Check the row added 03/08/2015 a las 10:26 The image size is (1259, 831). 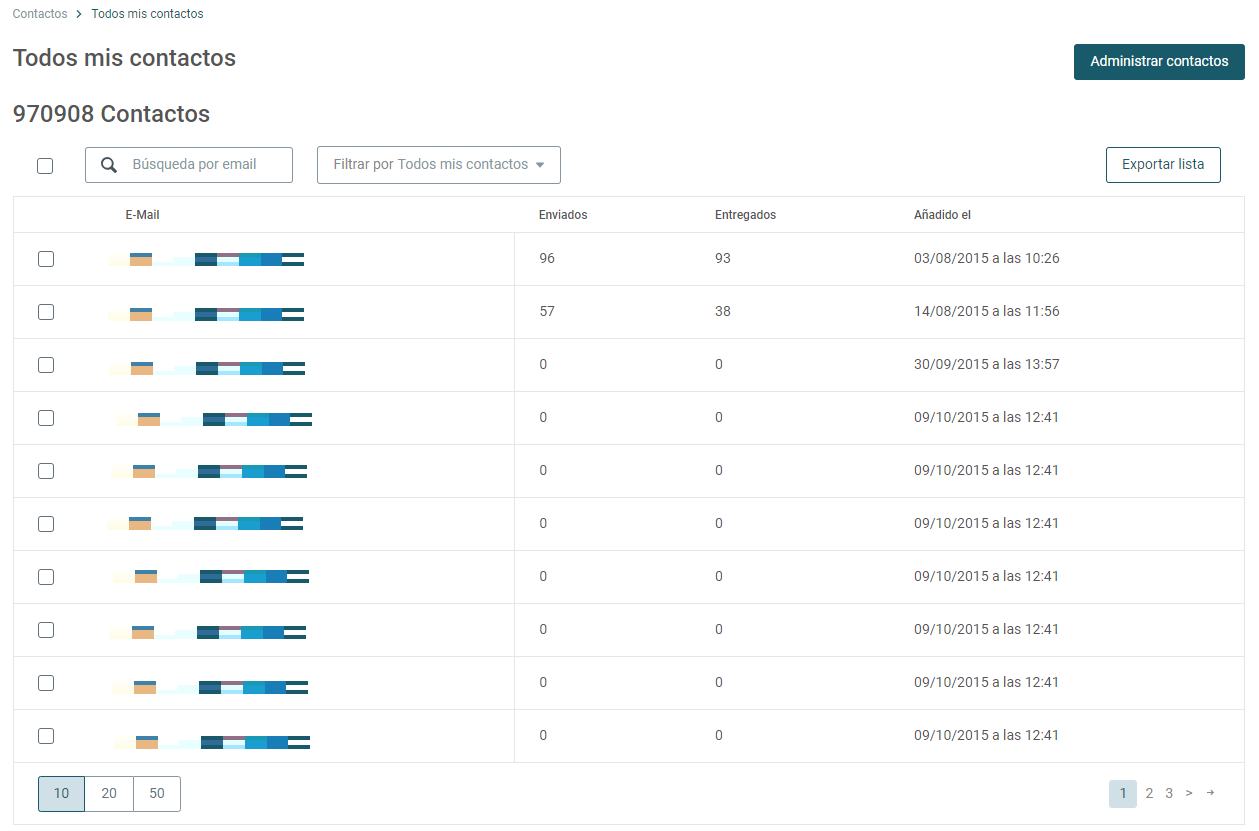(x=46, y=259)
